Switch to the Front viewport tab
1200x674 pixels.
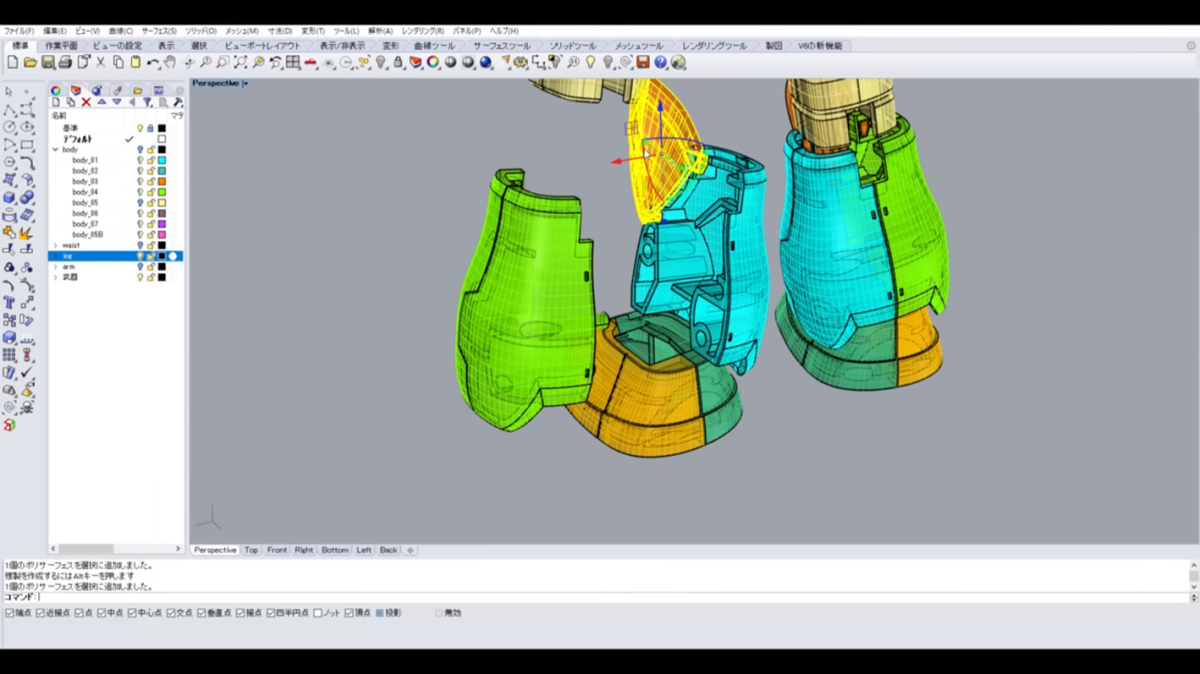click(x=277, y=550)
